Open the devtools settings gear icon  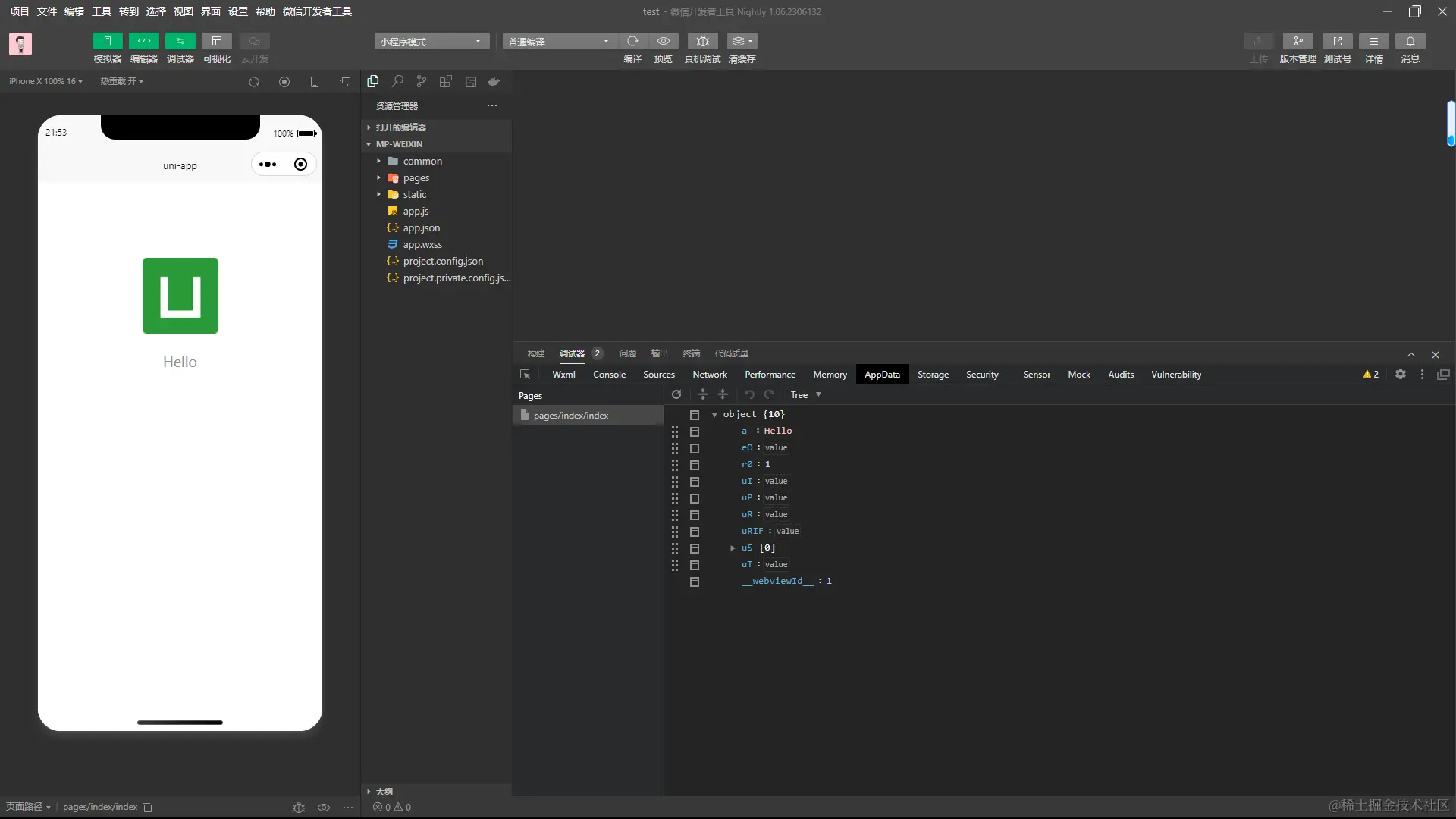(1401, 375)
